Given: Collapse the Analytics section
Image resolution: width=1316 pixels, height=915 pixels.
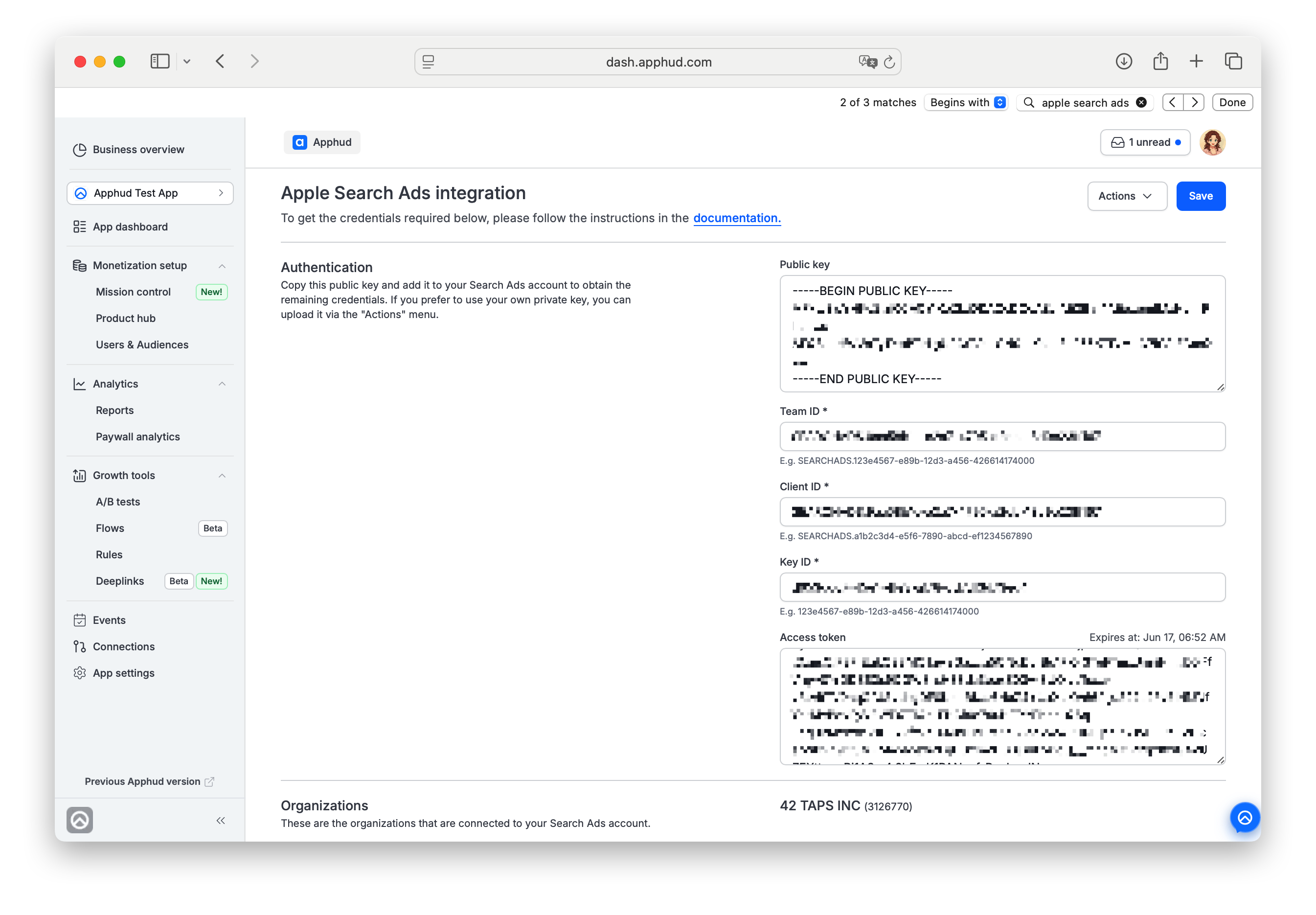Looking at the screenshot, I should click(x=222, y=384).
